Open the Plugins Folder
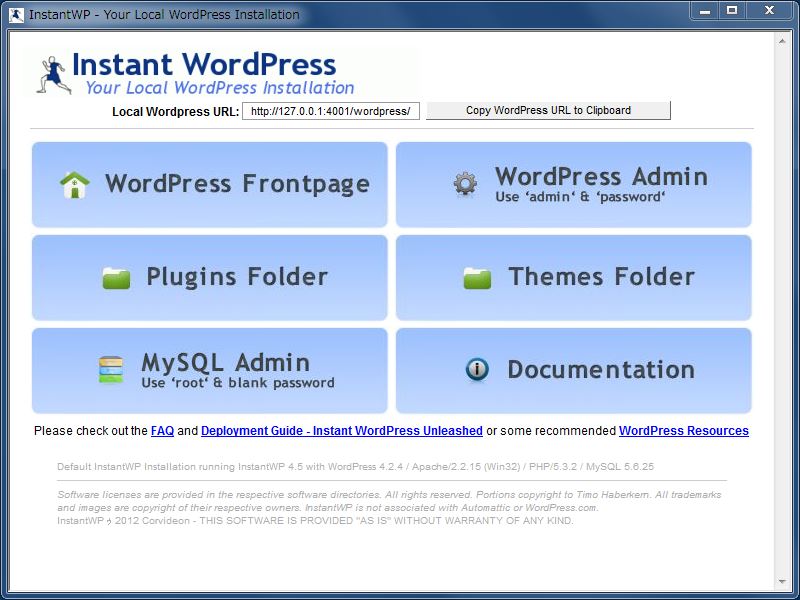 click(x=210, y=278)
